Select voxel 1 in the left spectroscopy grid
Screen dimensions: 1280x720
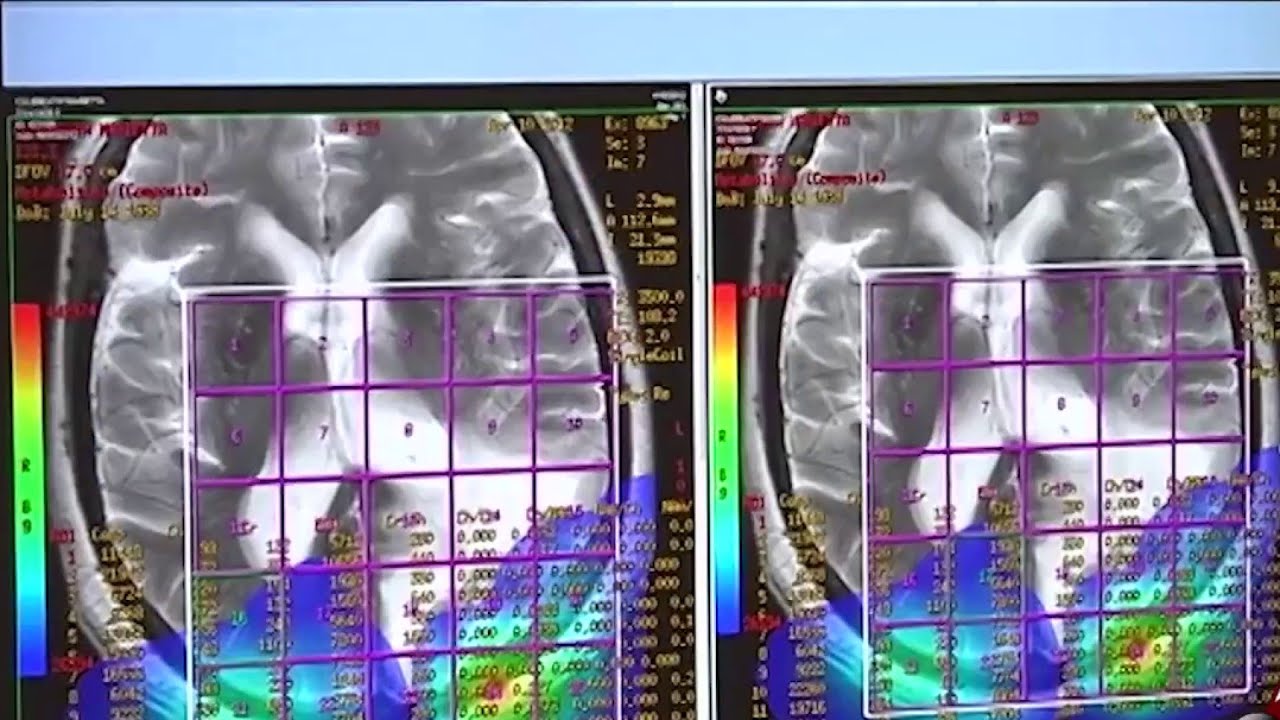(x=235, y=343)
